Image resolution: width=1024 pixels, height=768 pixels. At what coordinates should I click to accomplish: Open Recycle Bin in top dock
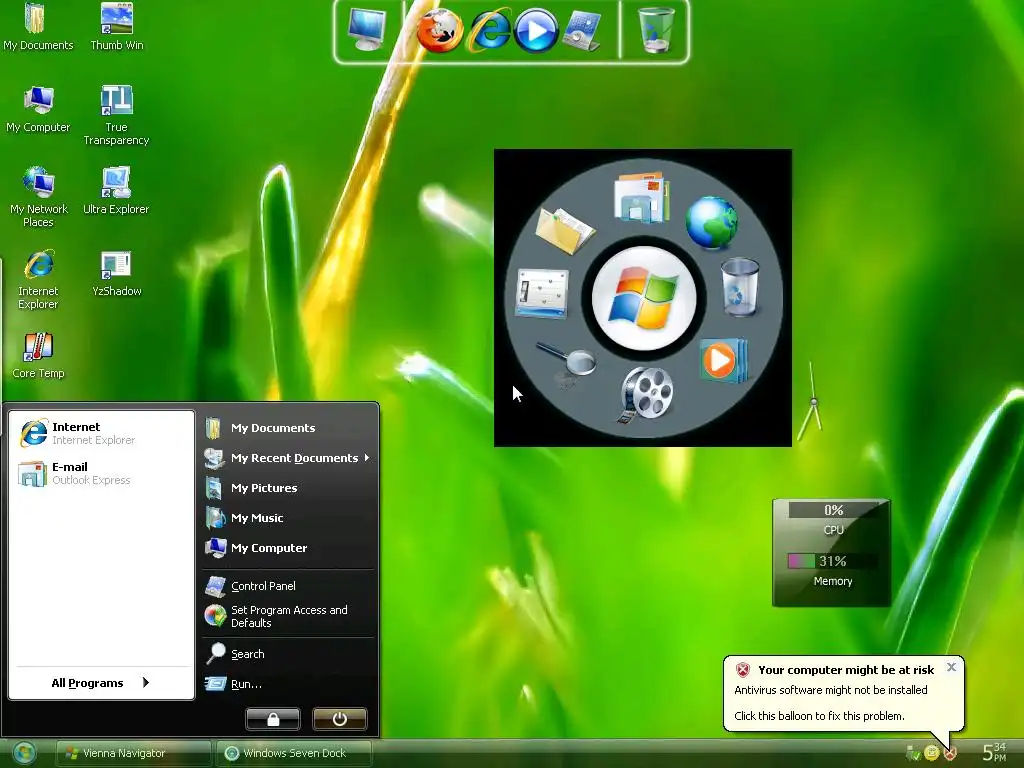point(656,30)
